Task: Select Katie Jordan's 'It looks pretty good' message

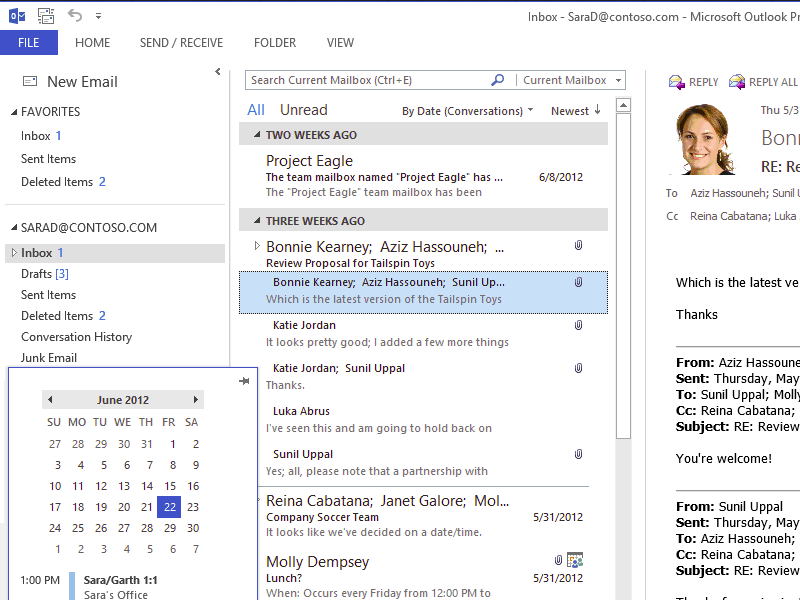Action: (x=423, y=334)
